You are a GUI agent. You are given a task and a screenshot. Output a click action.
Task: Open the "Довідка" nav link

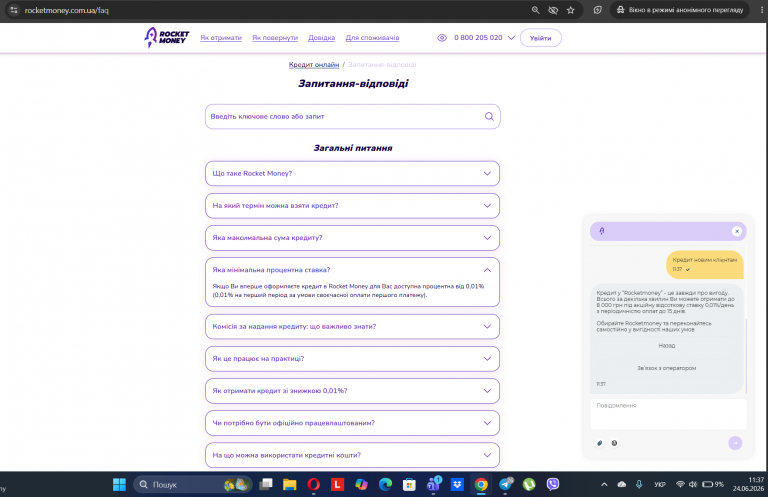point(321,38)
